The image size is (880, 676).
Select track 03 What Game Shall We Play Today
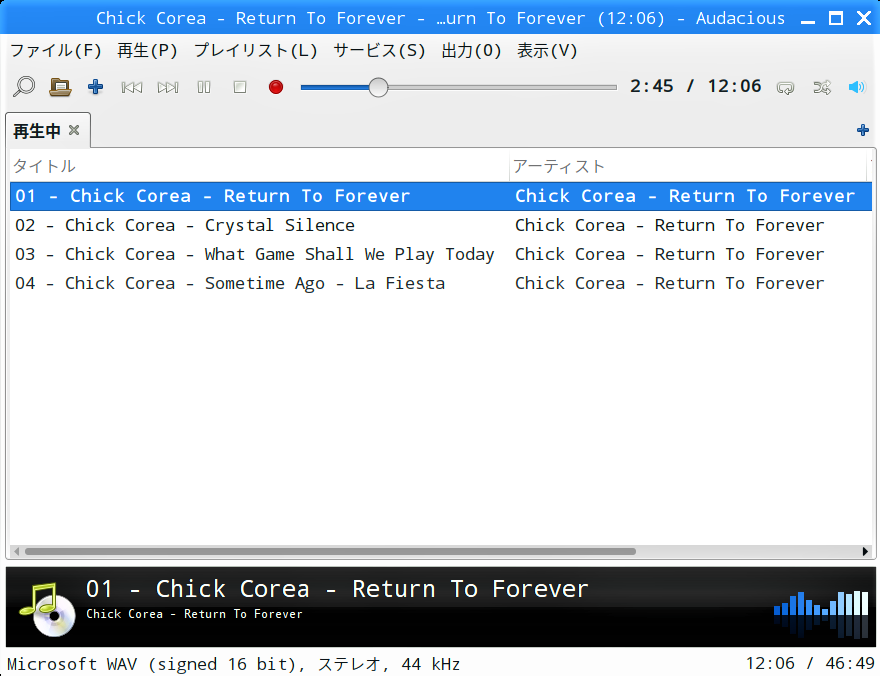point(441,254)
